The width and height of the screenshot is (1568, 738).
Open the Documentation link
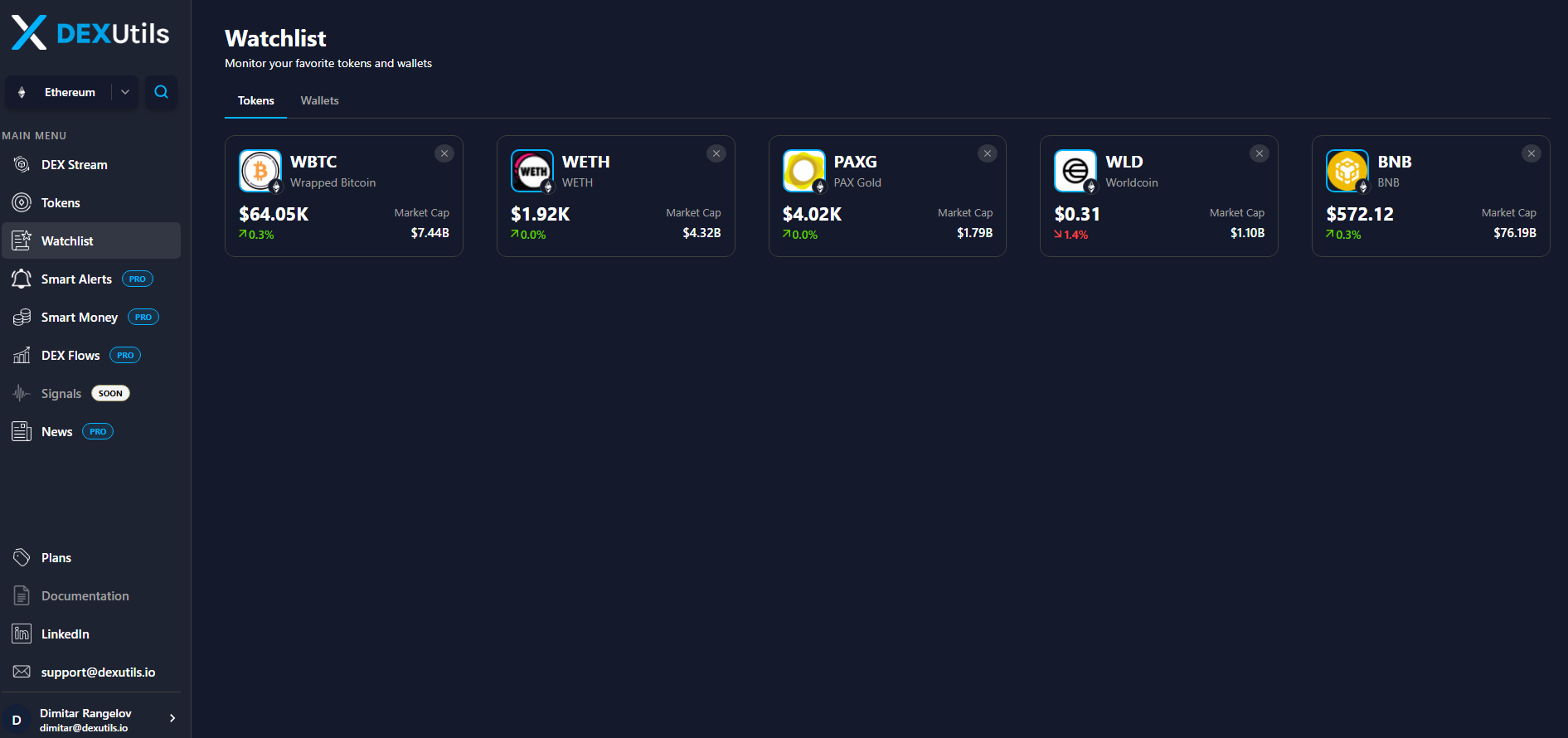point(91,595)
